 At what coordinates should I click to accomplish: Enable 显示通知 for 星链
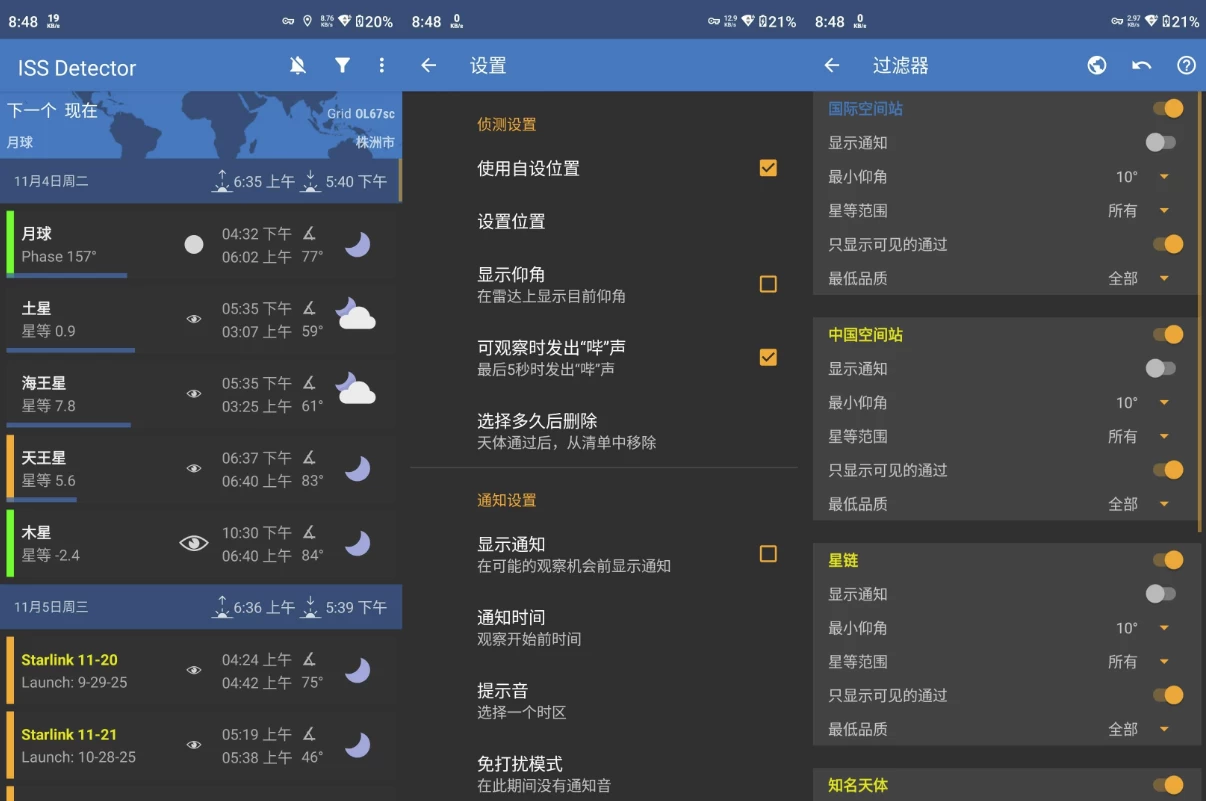[1160, 593]
